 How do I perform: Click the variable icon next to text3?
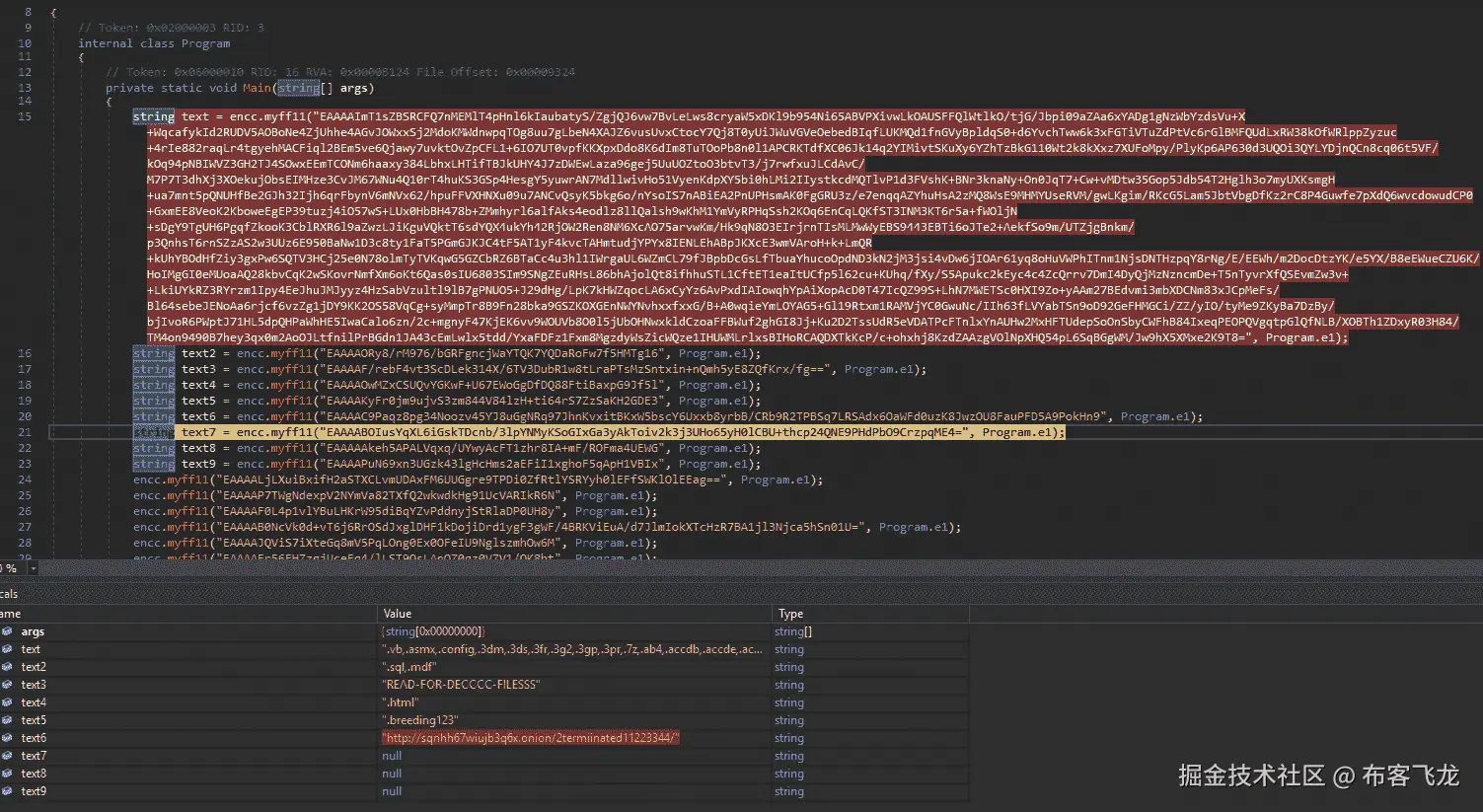tap(7, 685)
